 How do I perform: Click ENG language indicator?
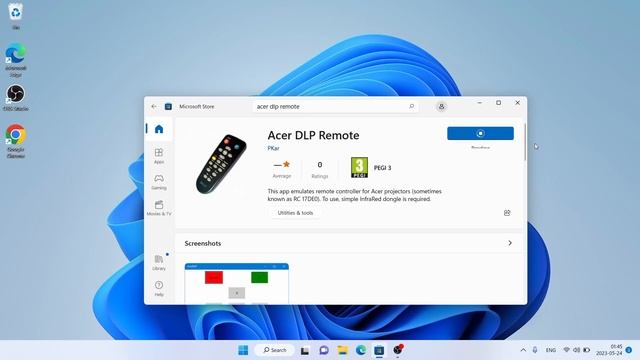point(551,350)
